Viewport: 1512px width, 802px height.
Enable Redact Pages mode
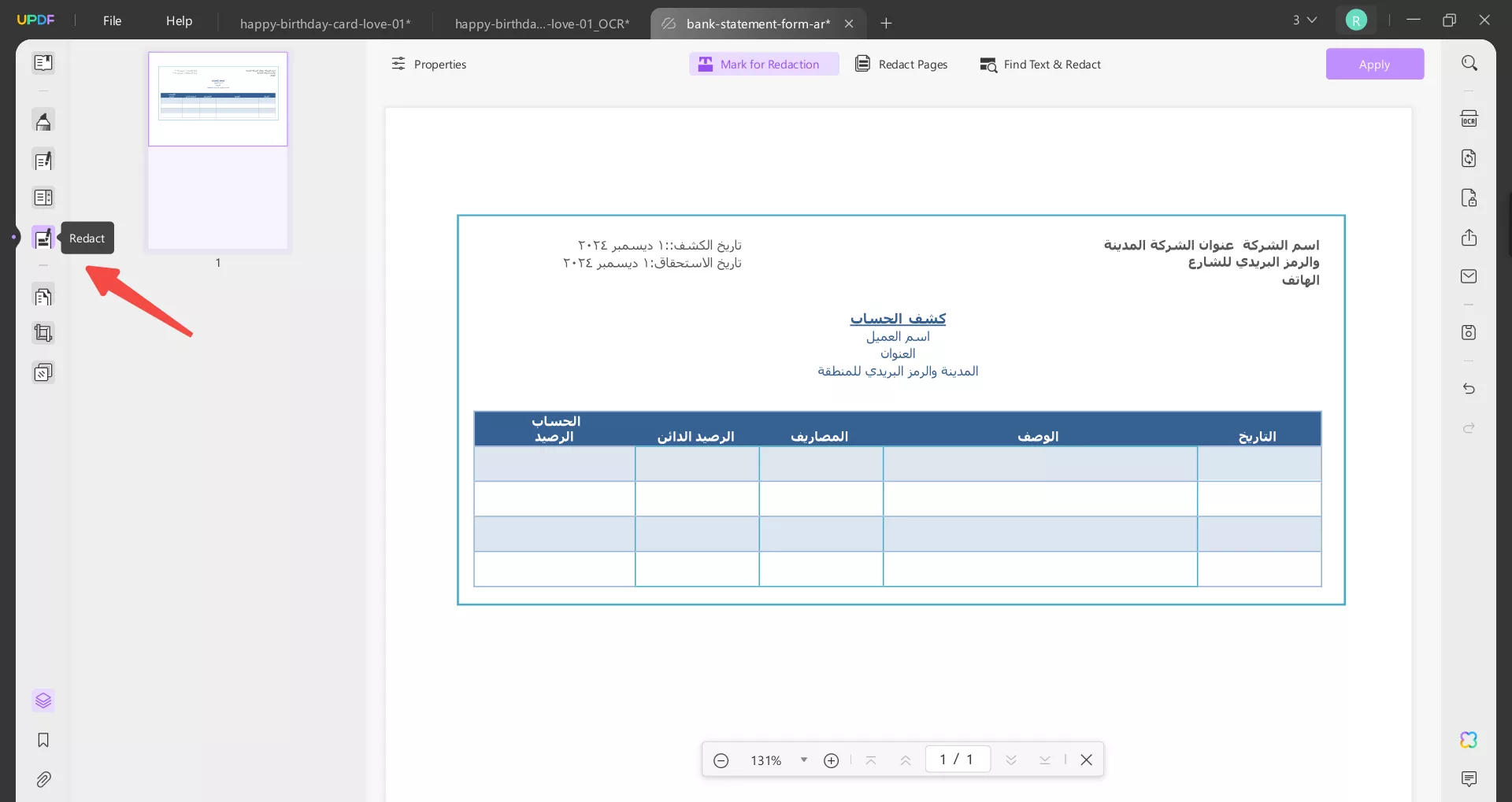coord(901,64)
